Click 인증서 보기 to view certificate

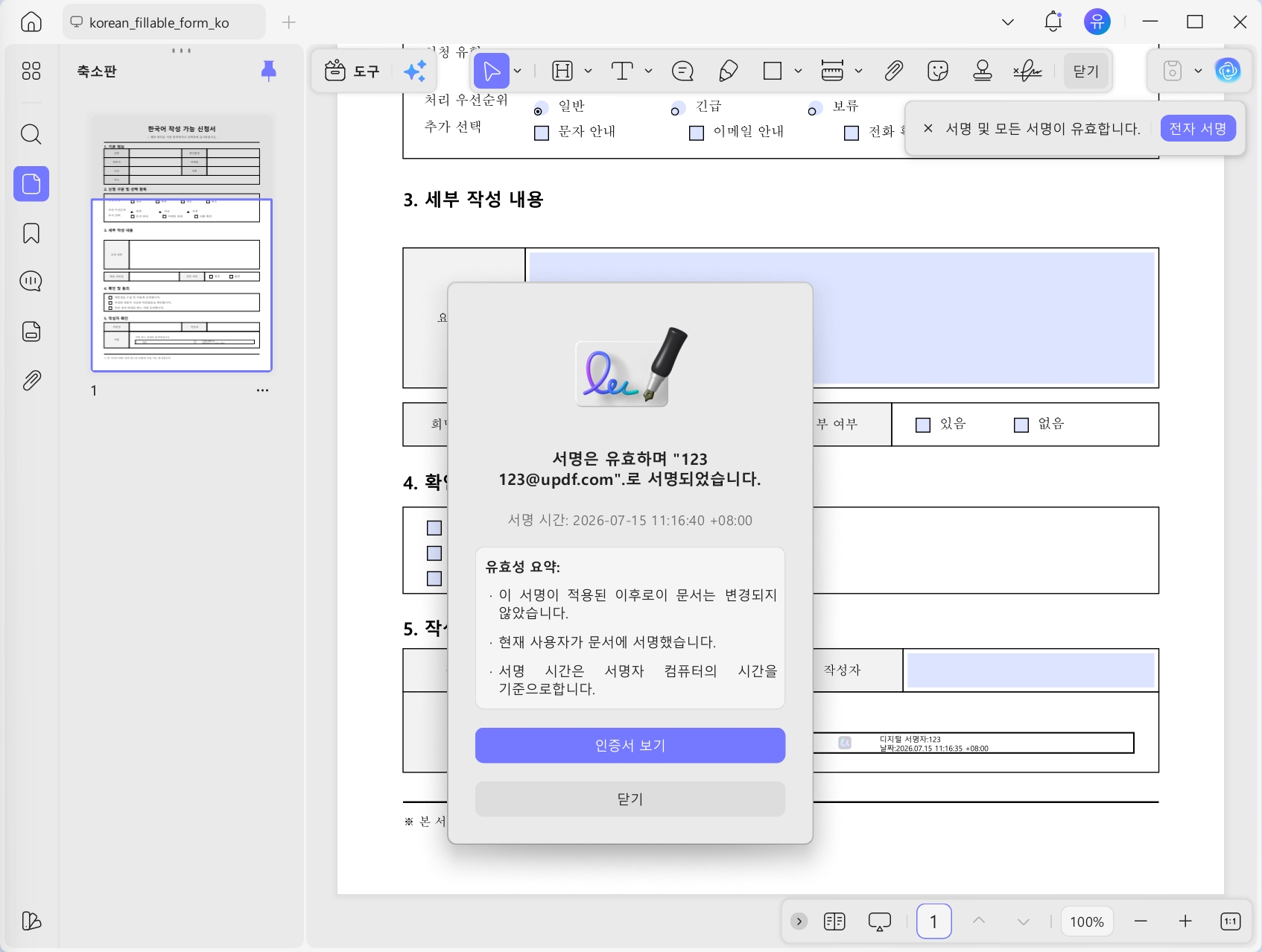630,746
